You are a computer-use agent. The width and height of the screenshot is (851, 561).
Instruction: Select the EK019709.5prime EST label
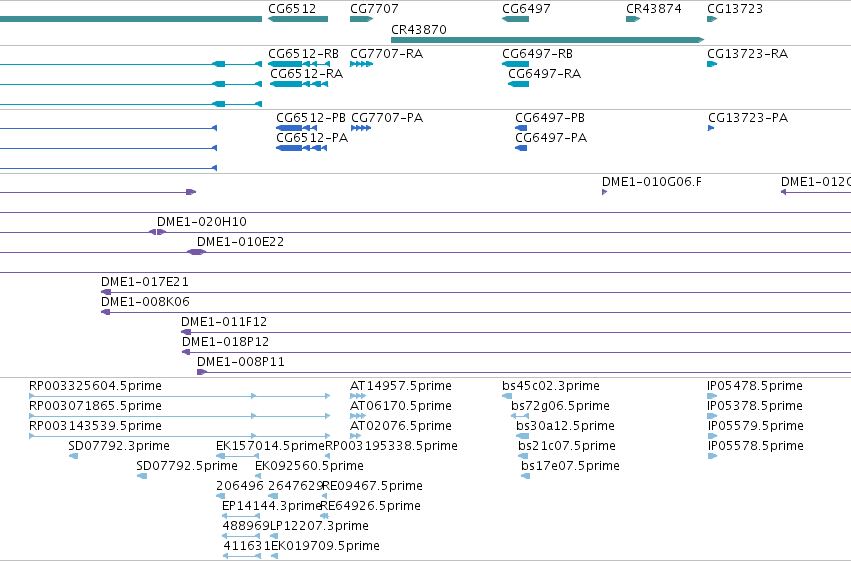[325, 547]
